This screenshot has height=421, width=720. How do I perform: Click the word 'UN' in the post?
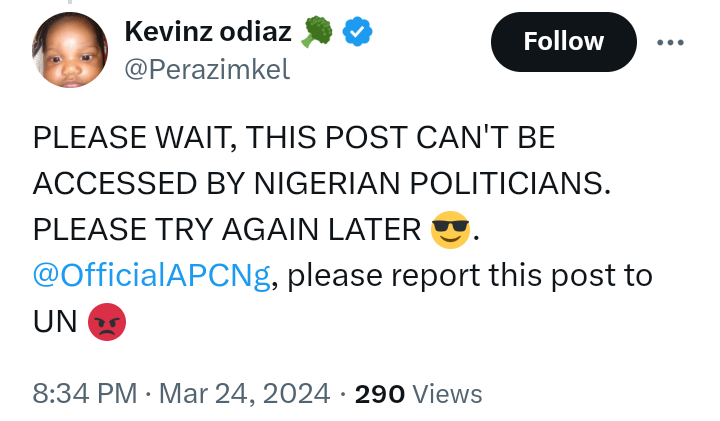55,322
